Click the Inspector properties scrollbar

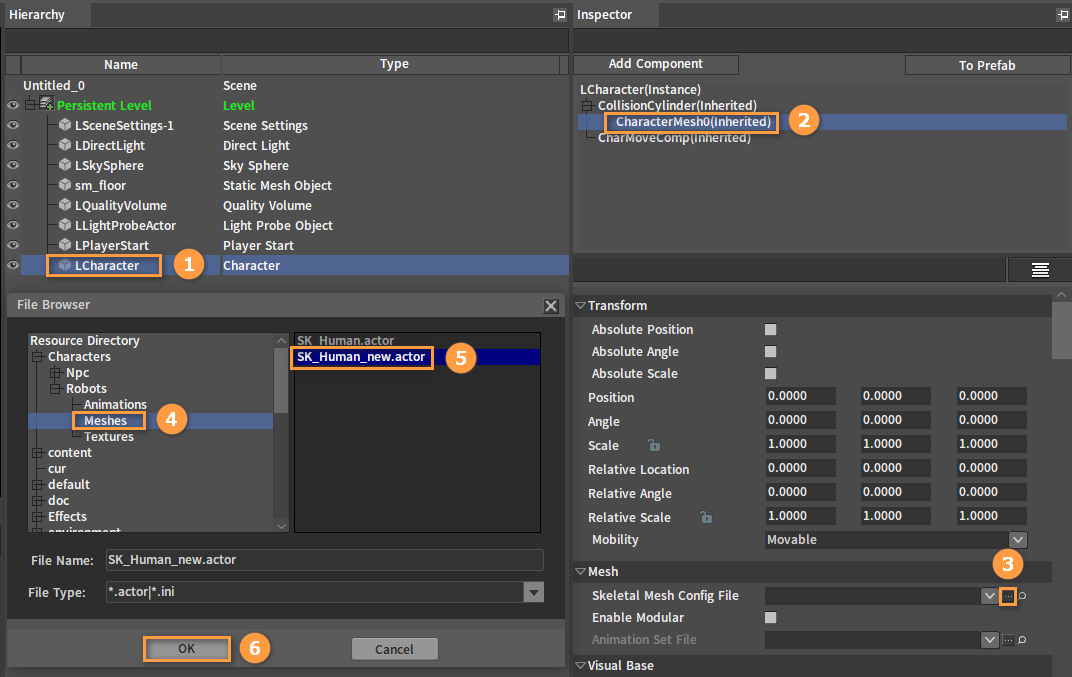coord(1060,328)
